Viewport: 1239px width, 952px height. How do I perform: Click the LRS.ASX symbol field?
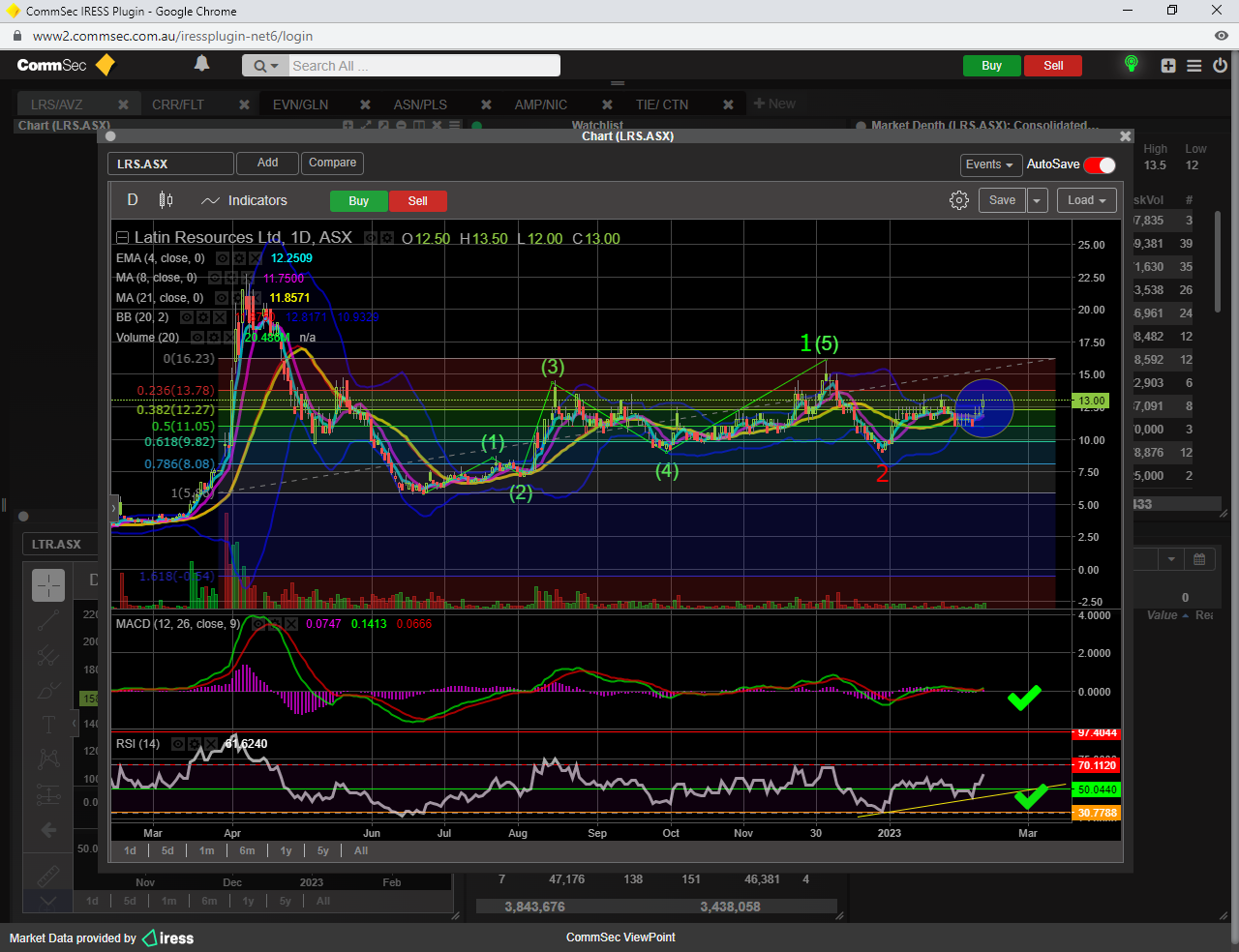[x=170, y=164]
